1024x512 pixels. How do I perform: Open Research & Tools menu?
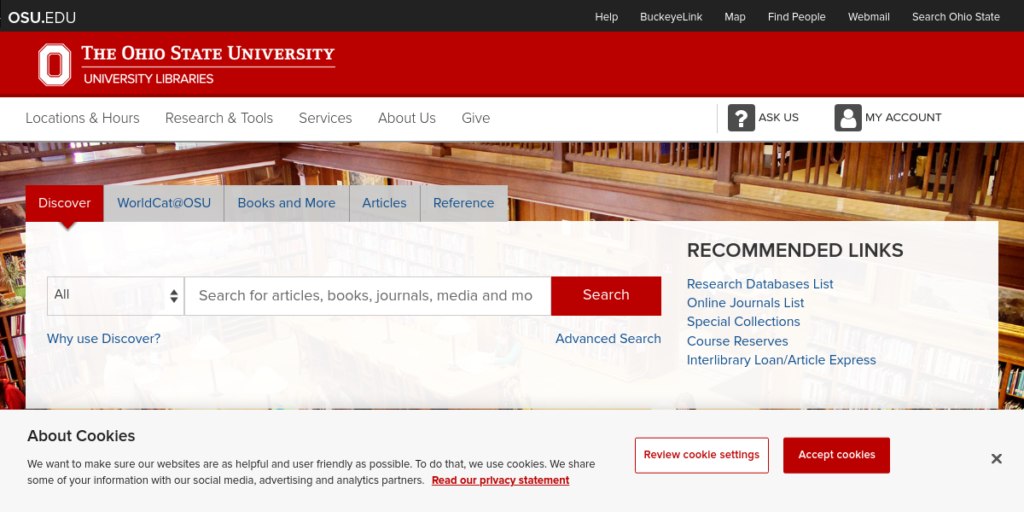coord(219,118)
